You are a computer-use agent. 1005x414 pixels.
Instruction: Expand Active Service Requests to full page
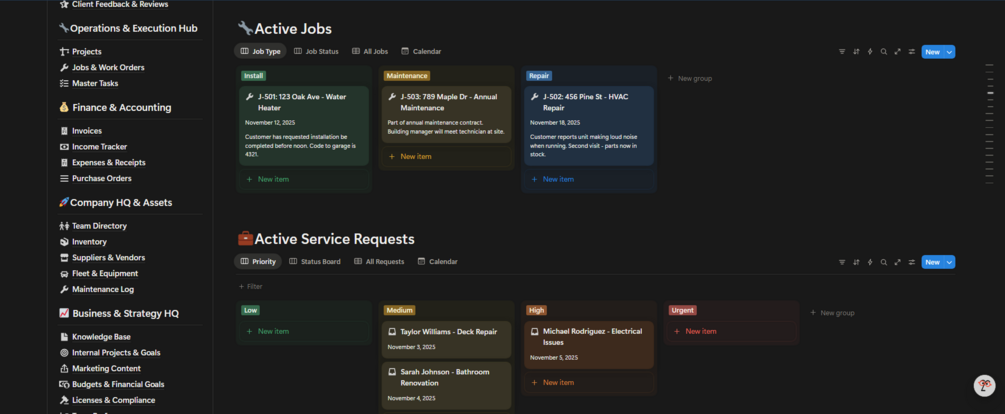pyautogui.click(x=897, y=262)
